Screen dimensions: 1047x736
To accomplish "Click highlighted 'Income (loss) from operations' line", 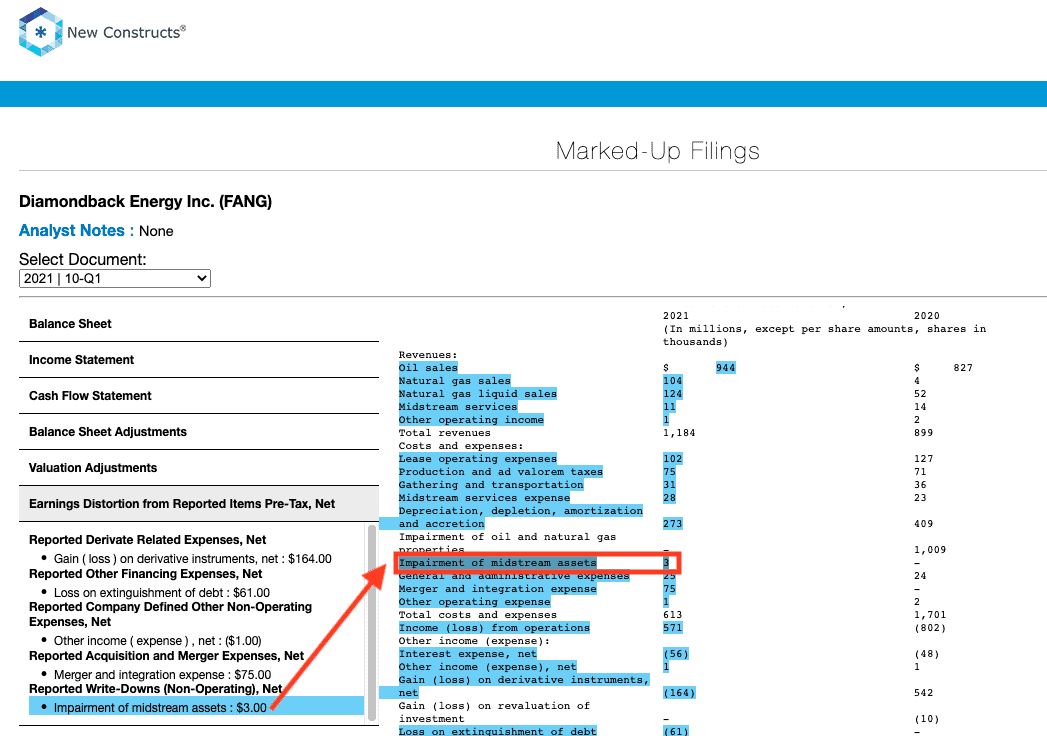I will [x=494, y=628].
